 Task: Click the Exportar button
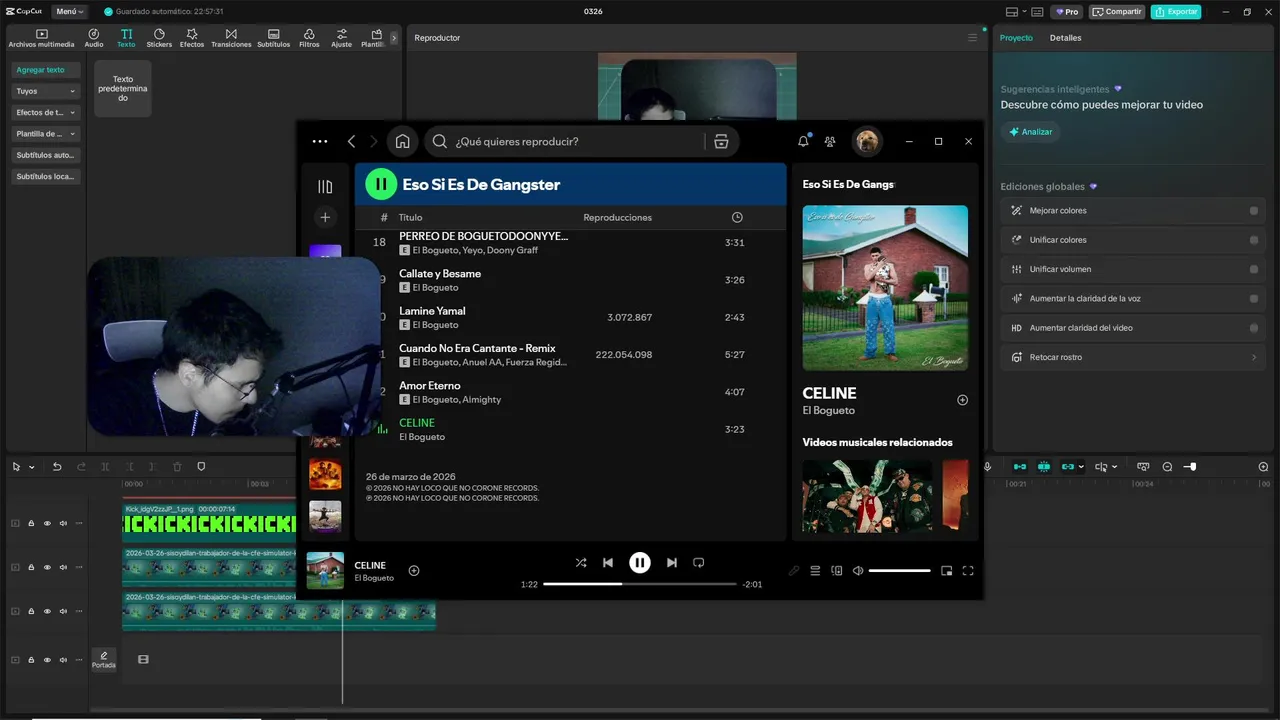(x=1176, y=12)
